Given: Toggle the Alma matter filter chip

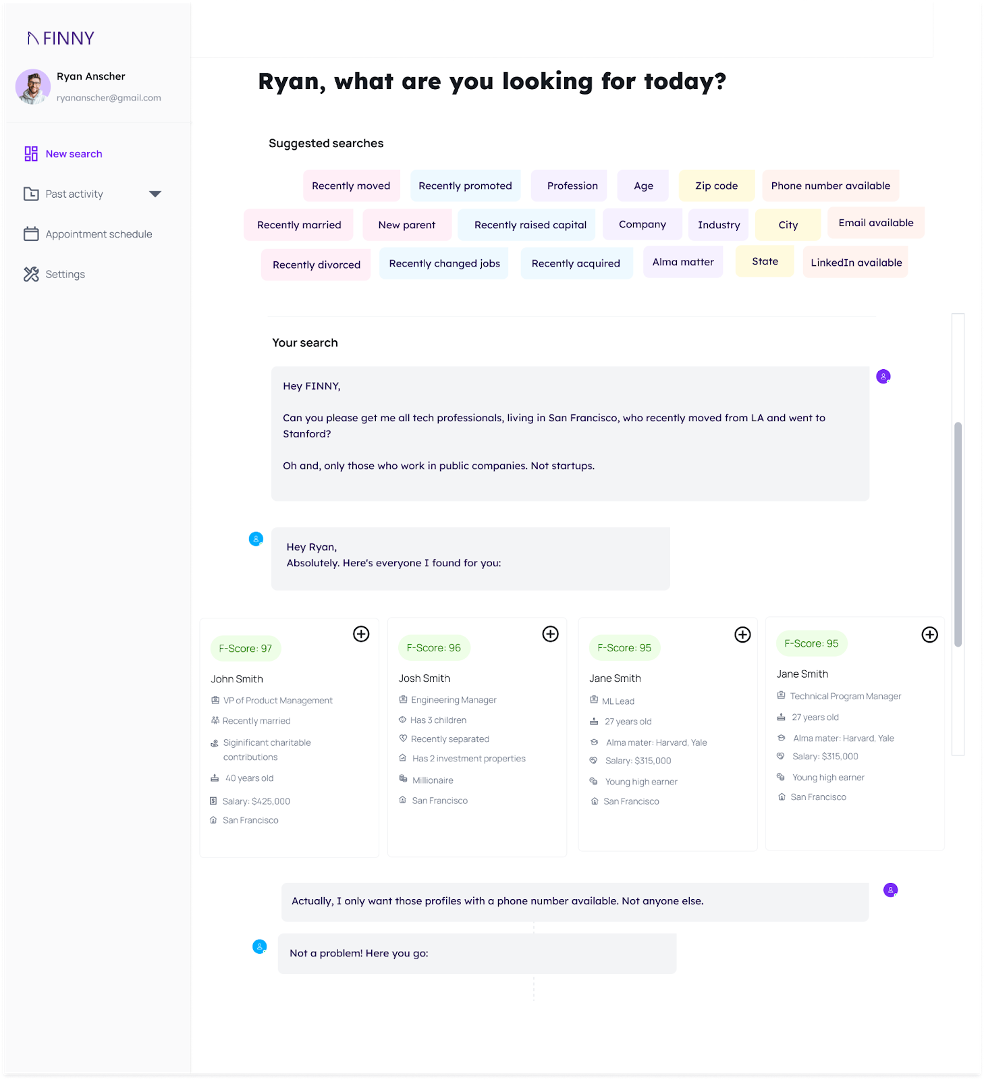Looking at the screenshot, I should tap(683, 262).
